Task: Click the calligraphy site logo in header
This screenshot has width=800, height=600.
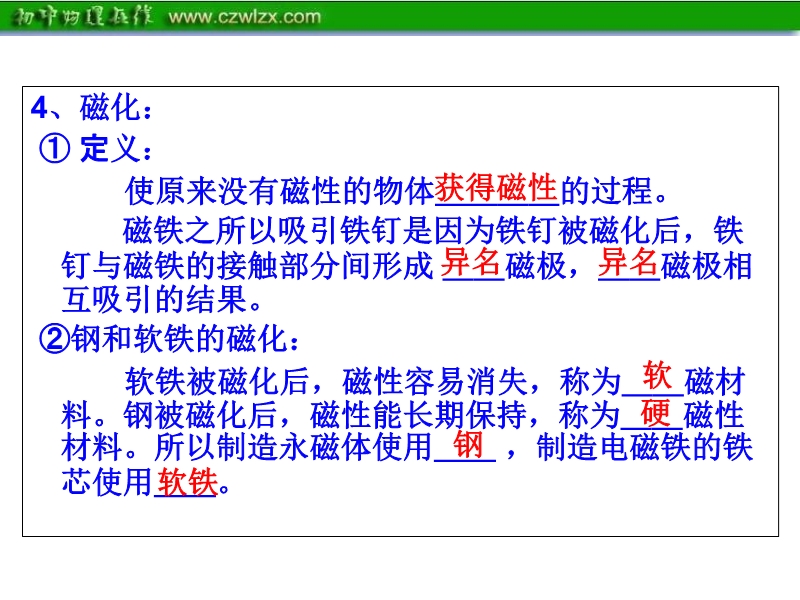Action: coord(82,16)
